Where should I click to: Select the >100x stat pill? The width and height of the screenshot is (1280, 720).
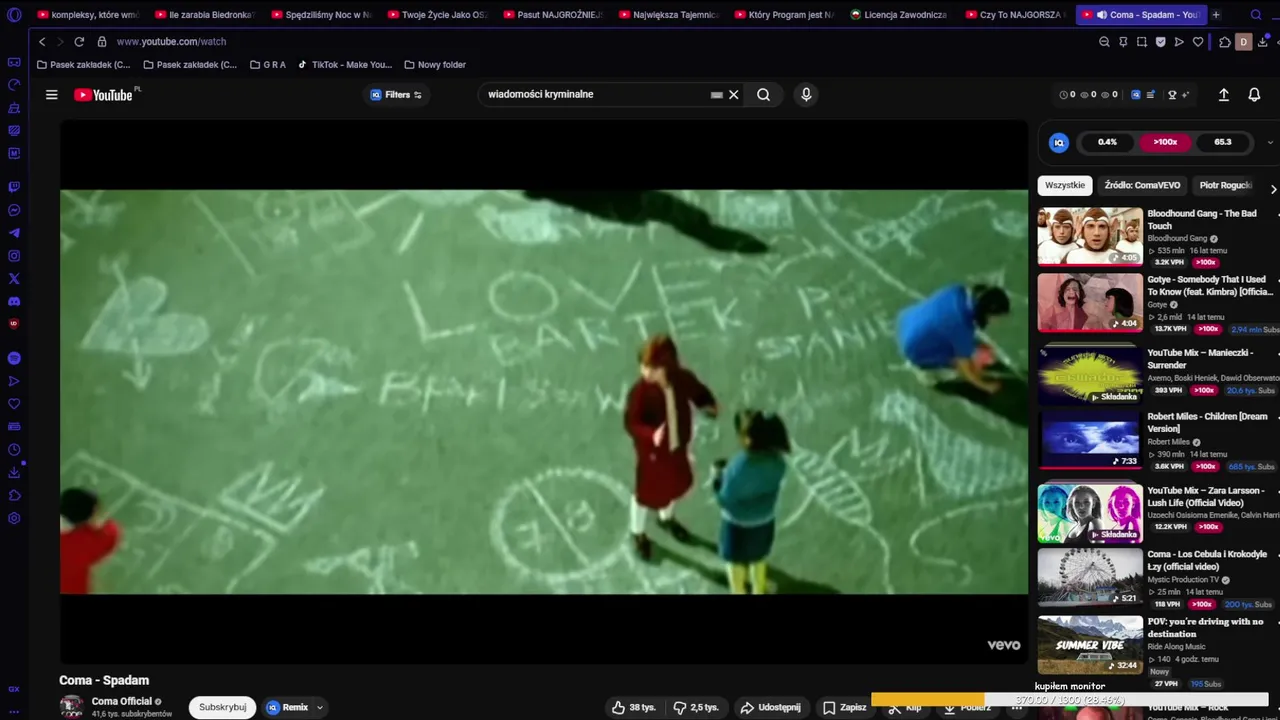1165,142
